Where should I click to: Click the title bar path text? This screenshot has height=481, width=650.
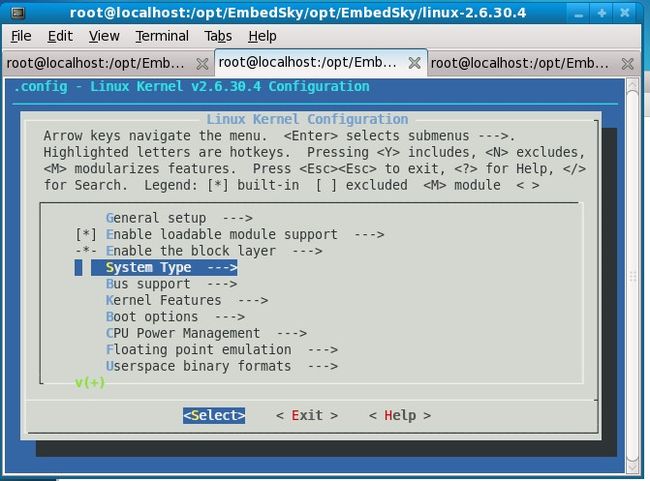coord(298,13)
